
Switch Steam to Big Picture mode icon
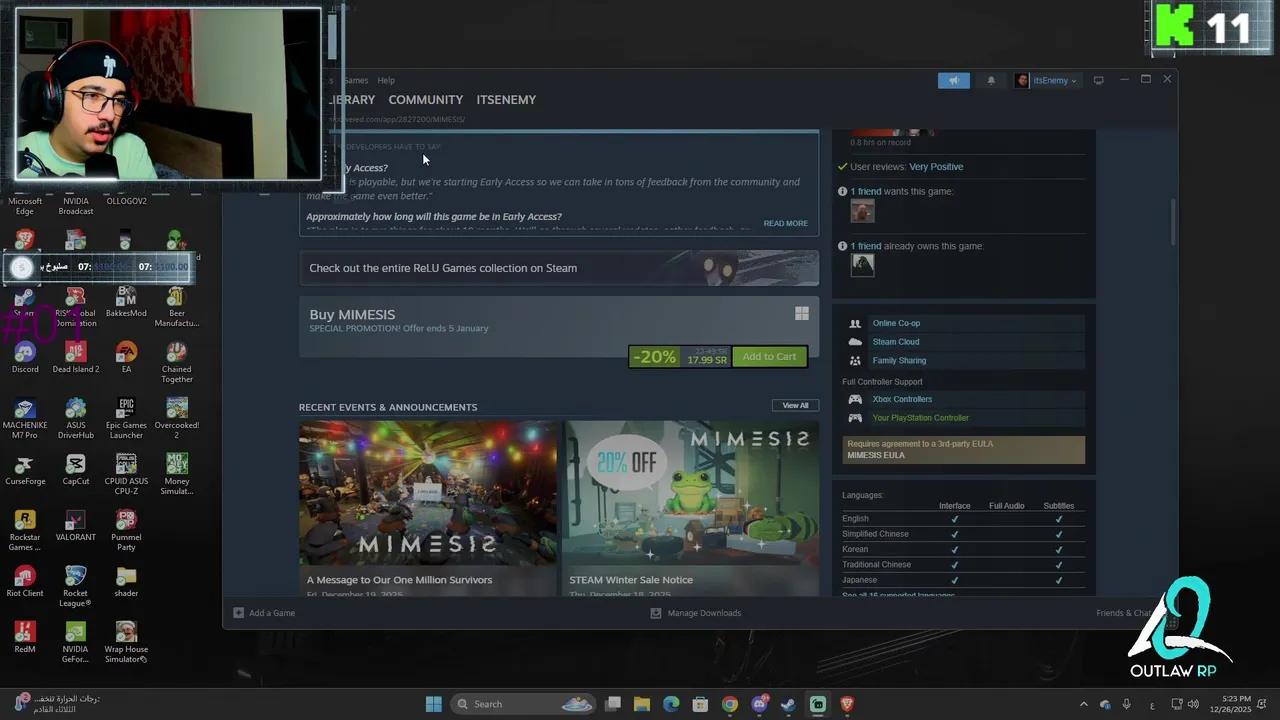(x=1098, y=80)
